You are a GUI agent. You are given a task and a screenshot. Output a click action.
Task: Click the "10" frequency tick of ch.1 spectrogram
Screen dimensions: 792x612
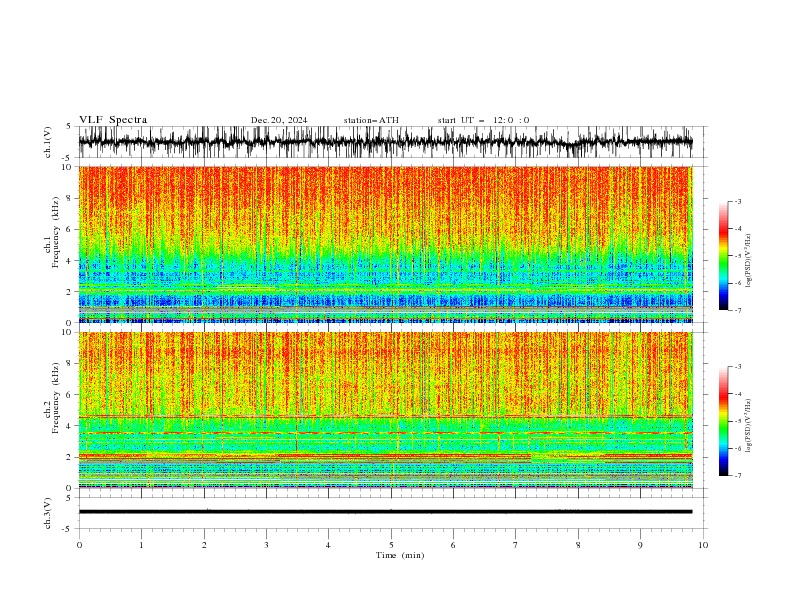pyautogui.click(x=70, y=167)
